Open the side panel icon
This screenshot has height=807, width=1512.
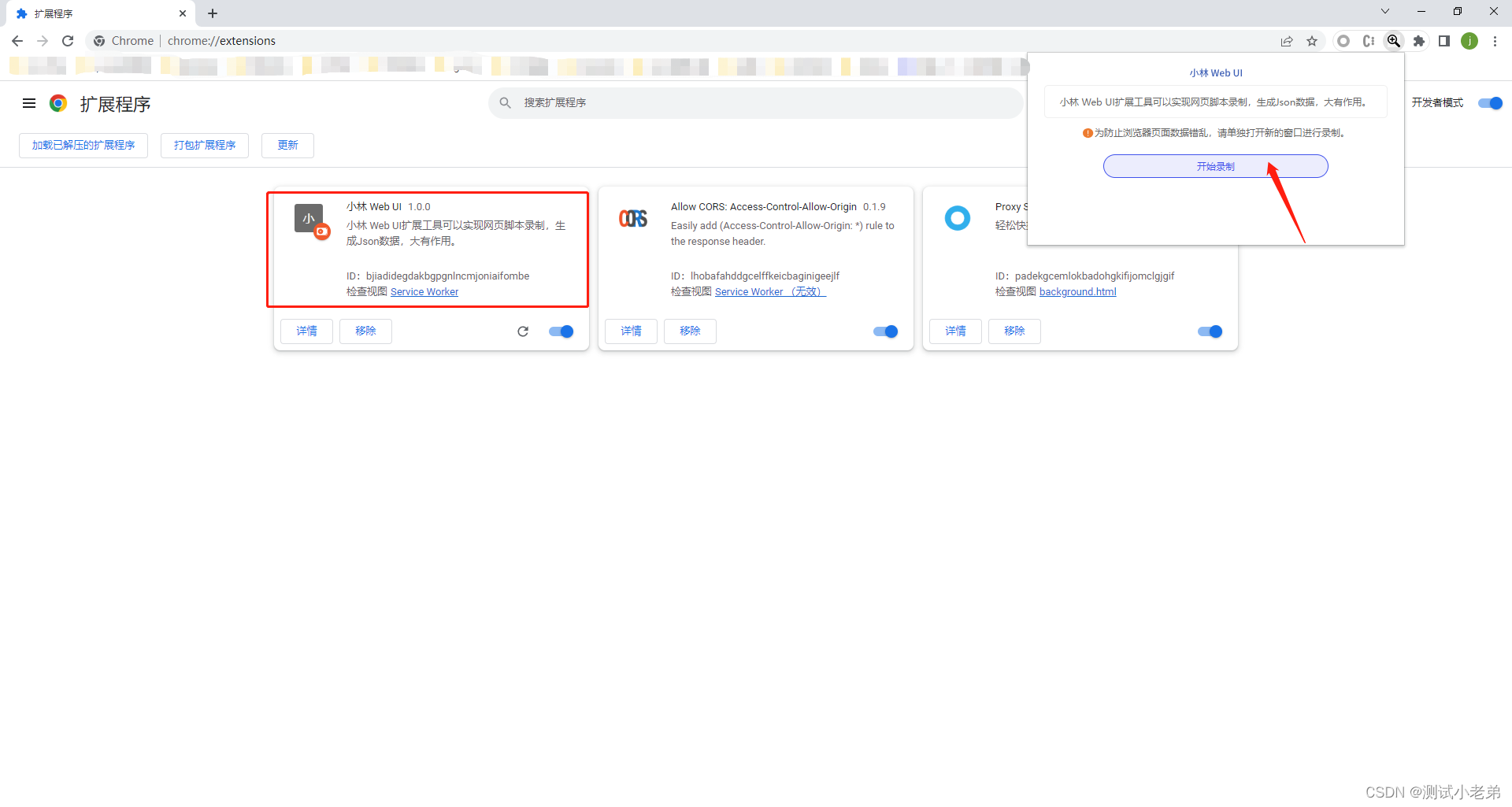click(1444, 41)
